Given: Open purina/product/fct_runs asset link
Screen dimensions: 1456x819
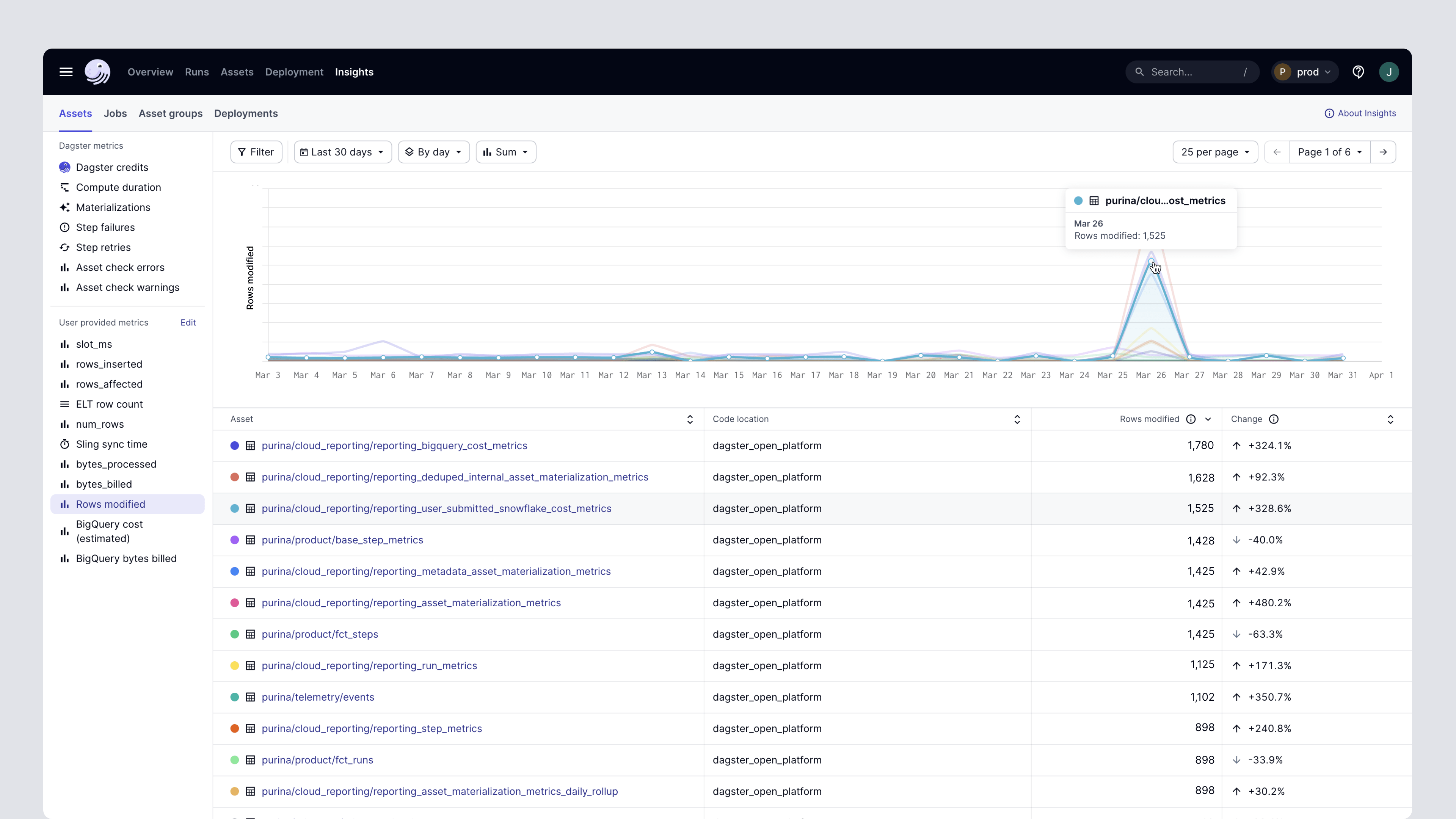Looking at the screenshot, I should click(x=317, y=759).
